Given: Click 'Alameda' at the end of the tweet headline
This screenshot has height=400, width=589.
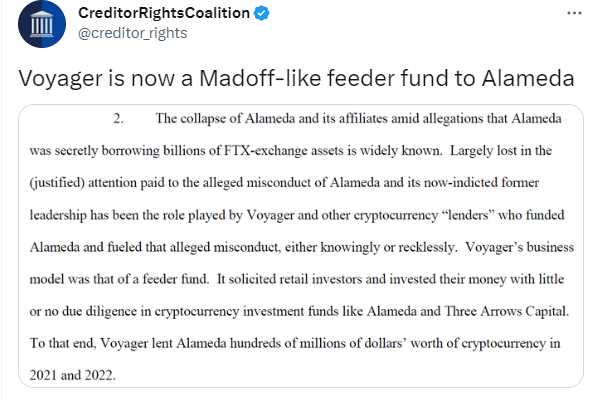Looking at the screenshot, I should (x=528, y=78).
